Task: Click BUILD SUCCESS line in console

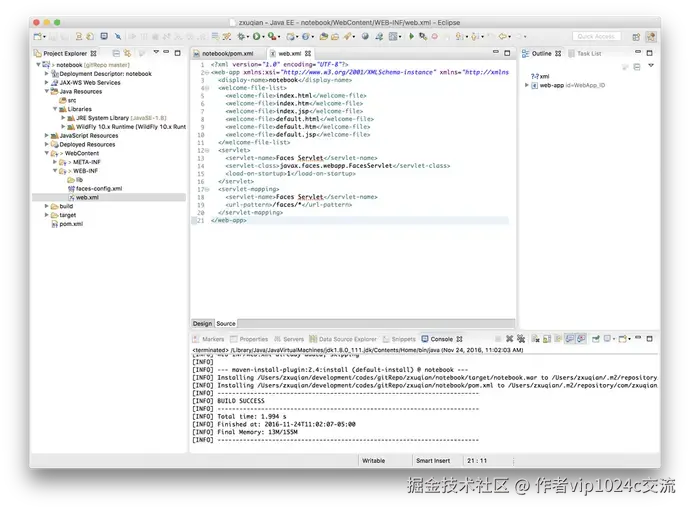Action: [241, 401]
